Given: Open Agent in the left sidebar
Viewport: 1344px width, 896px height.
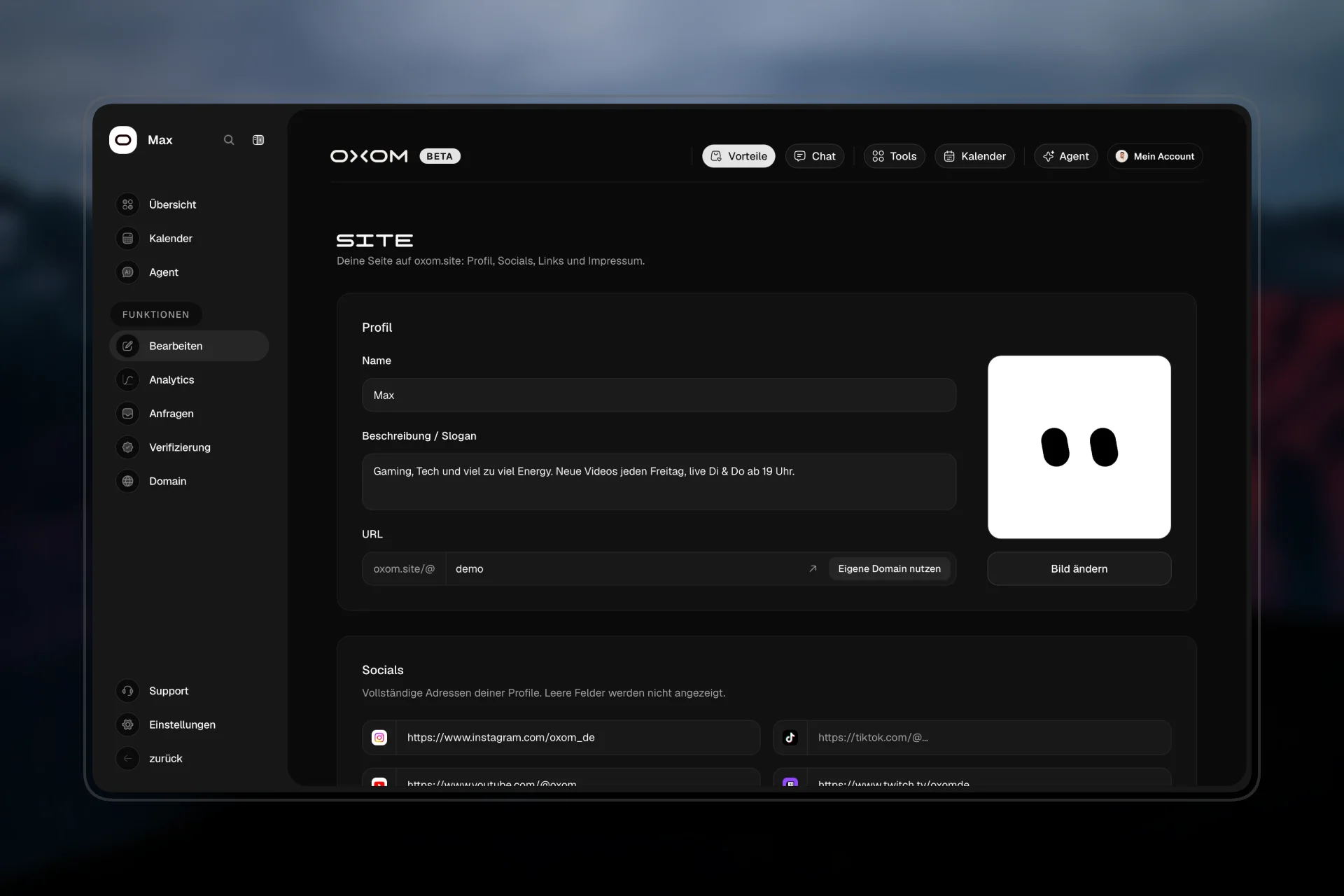Looking at the screenshot, I should (189, 272).
